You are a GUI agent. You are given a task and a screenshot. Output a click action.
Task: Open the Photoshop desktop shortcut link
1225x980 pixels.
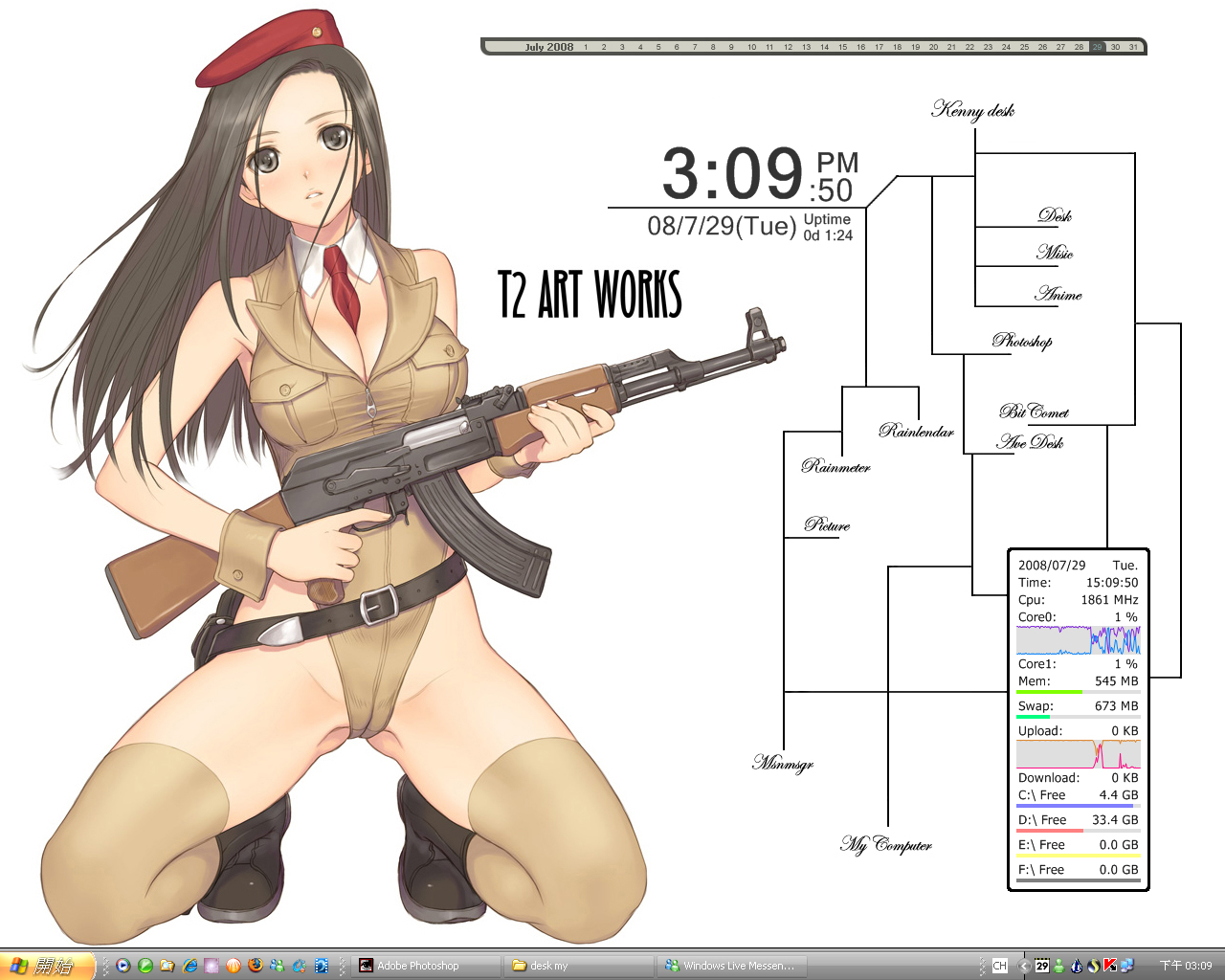(x=1022, y=341)
